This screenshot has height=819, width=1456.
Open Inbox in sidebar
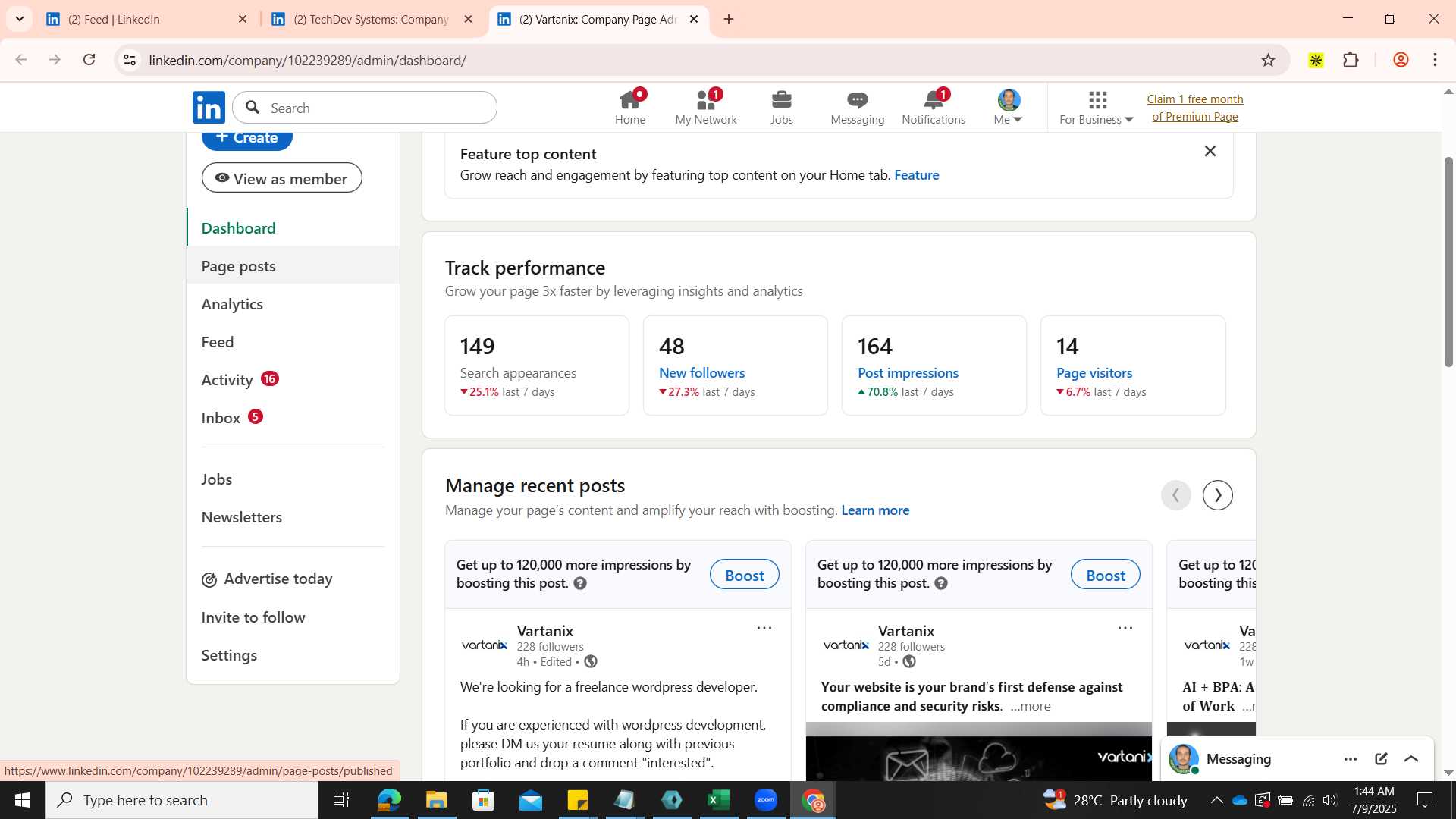[x=293, y=418]
